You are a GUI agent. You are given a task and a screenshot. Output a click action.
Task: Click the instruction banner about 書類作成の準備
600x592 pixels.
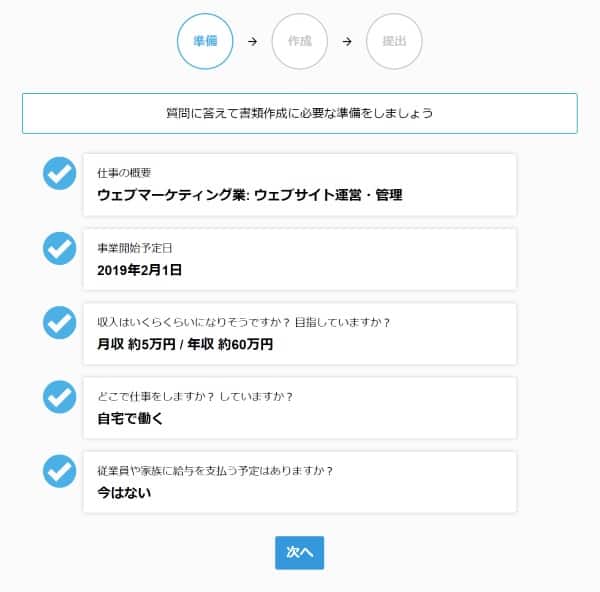[x=299, y=113]
